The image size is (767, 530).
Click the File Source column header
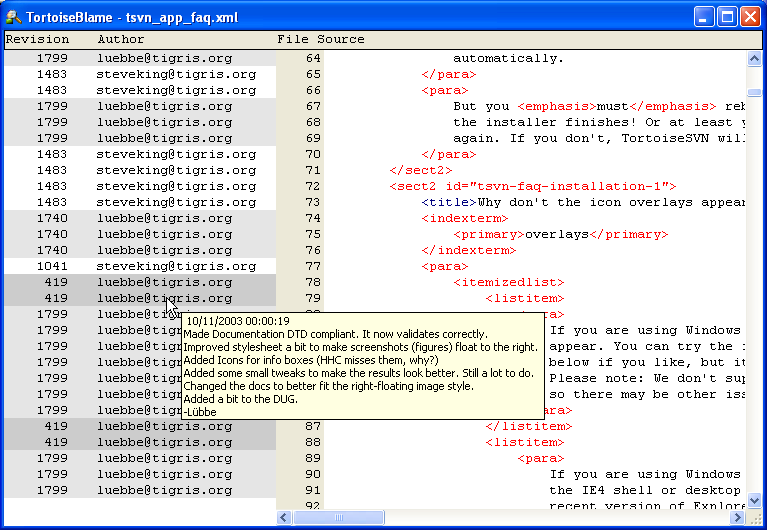(x=320, y=39)
